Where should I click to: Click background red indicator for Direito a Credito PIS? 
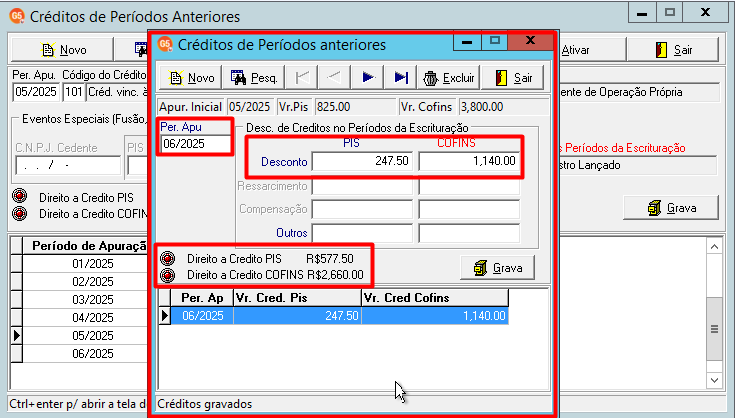click(x=19, y=196)
